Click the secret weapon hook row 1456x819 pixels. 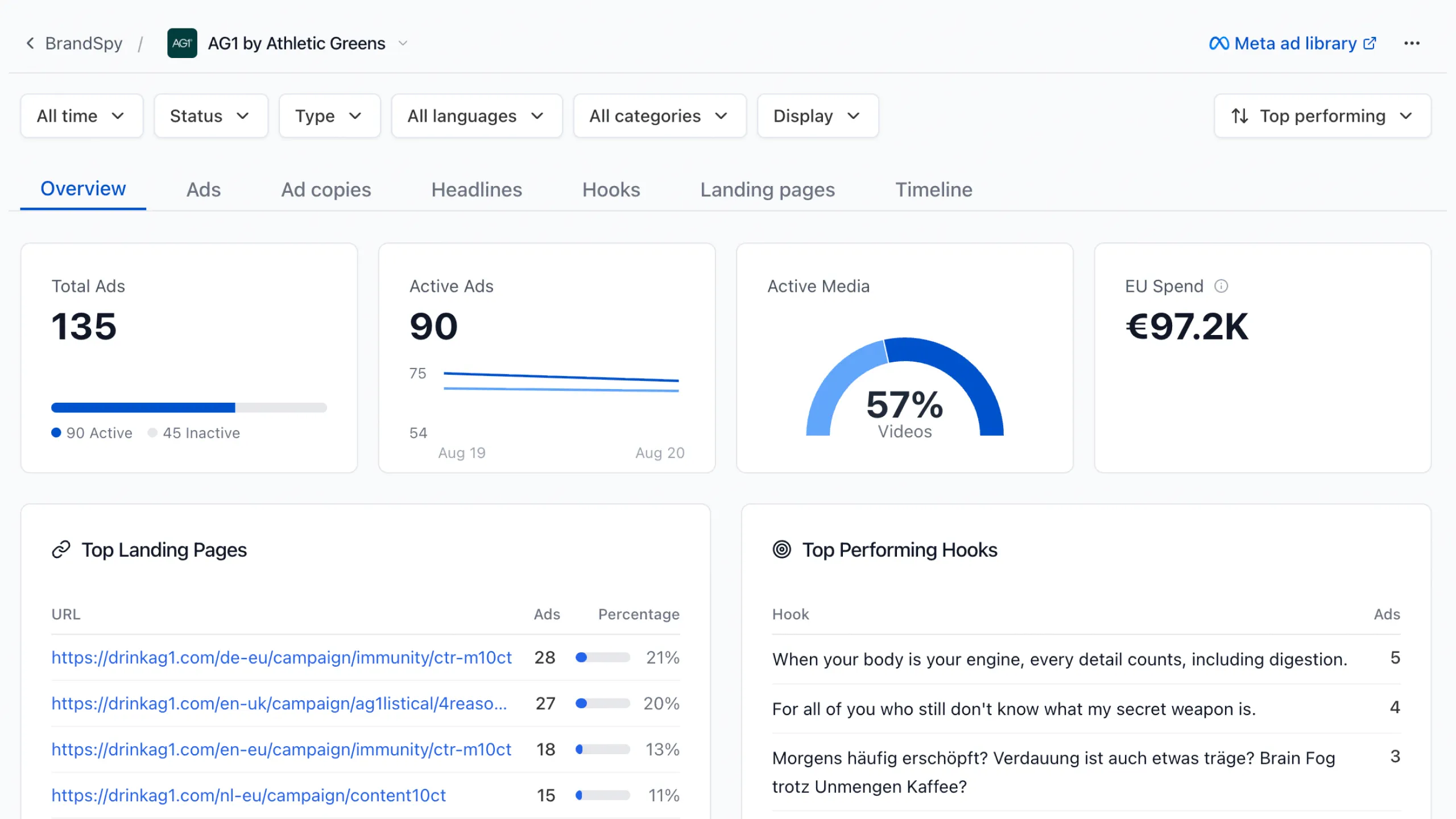click(1086, 709)
